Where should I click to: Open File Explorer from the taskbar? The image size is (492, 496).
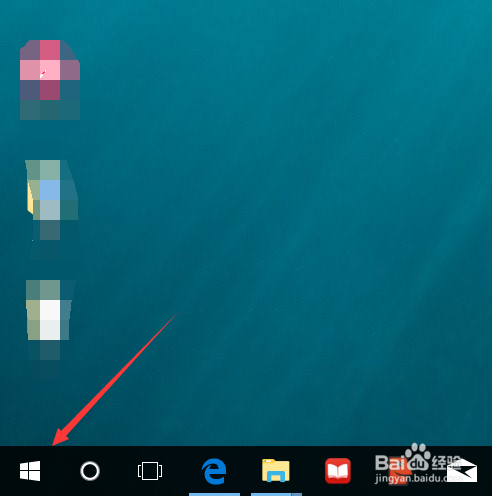pyautogui.click(x=276, y=471)
